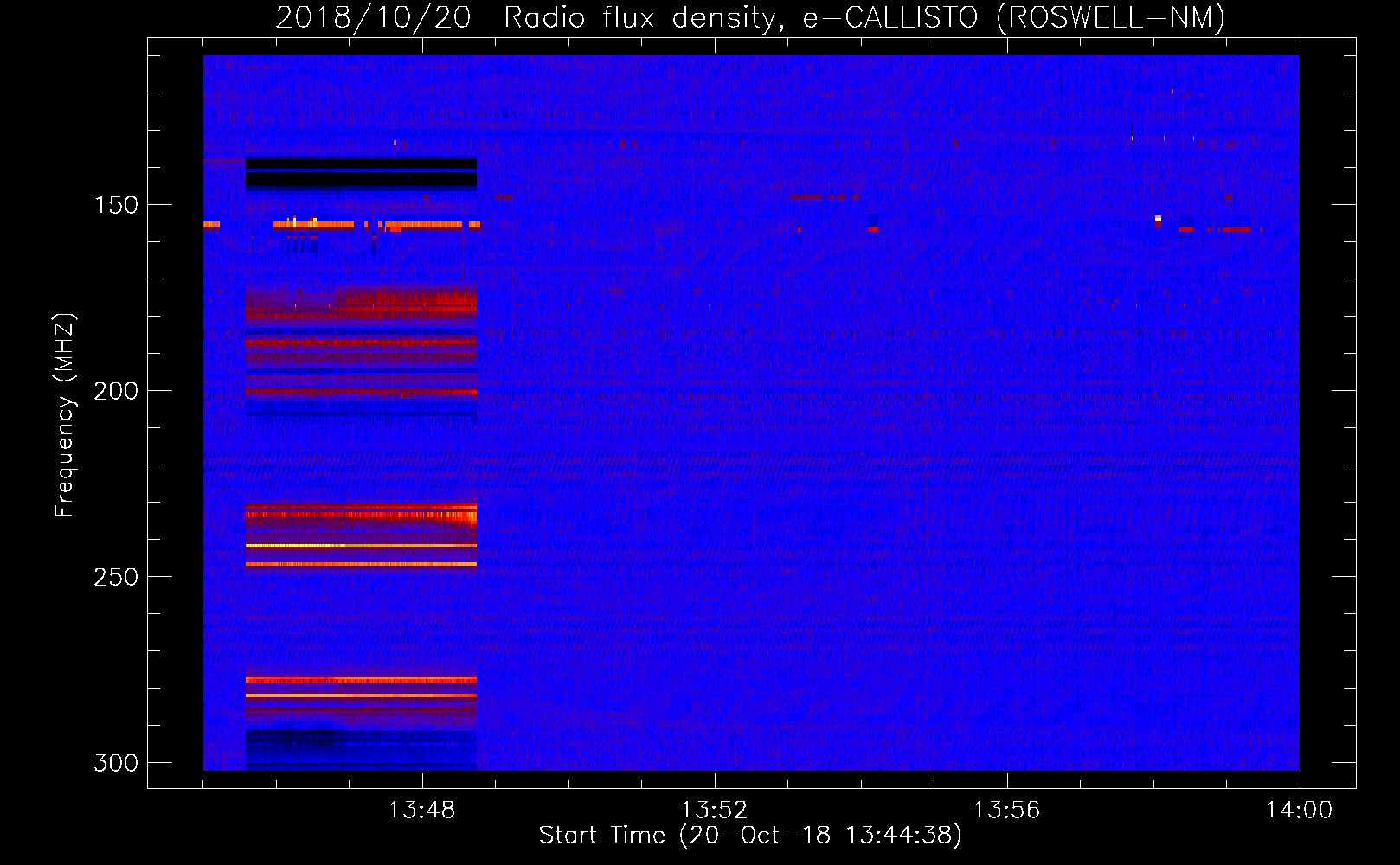
Task: Click the 'Start Time (20-Oct-18 13:44:38)' axis label
Action: [750, 836]
